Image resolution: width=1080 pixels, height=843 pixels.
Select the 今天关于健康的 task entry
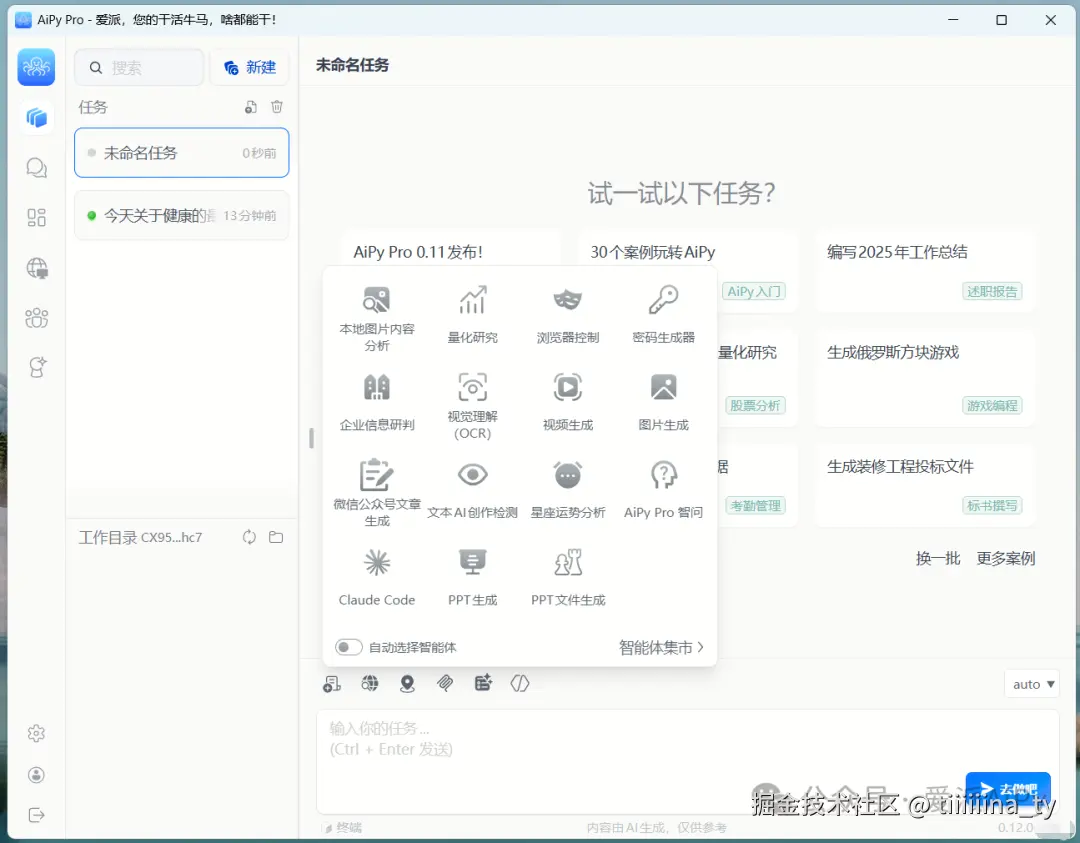(x=181, y=215)
